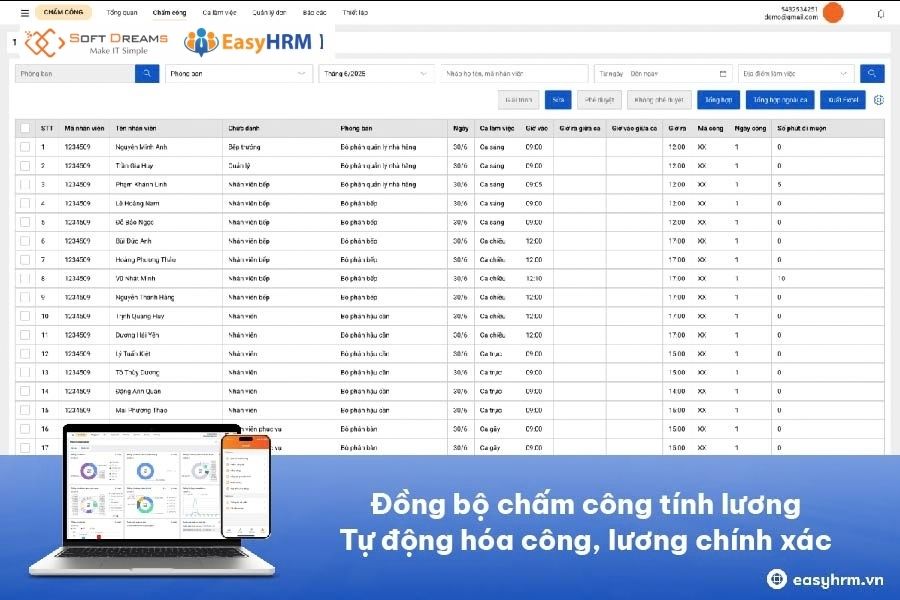Click the 12:10 check-in time cell
Viewport: 900px width, 600px height.
tap(534, 278)
